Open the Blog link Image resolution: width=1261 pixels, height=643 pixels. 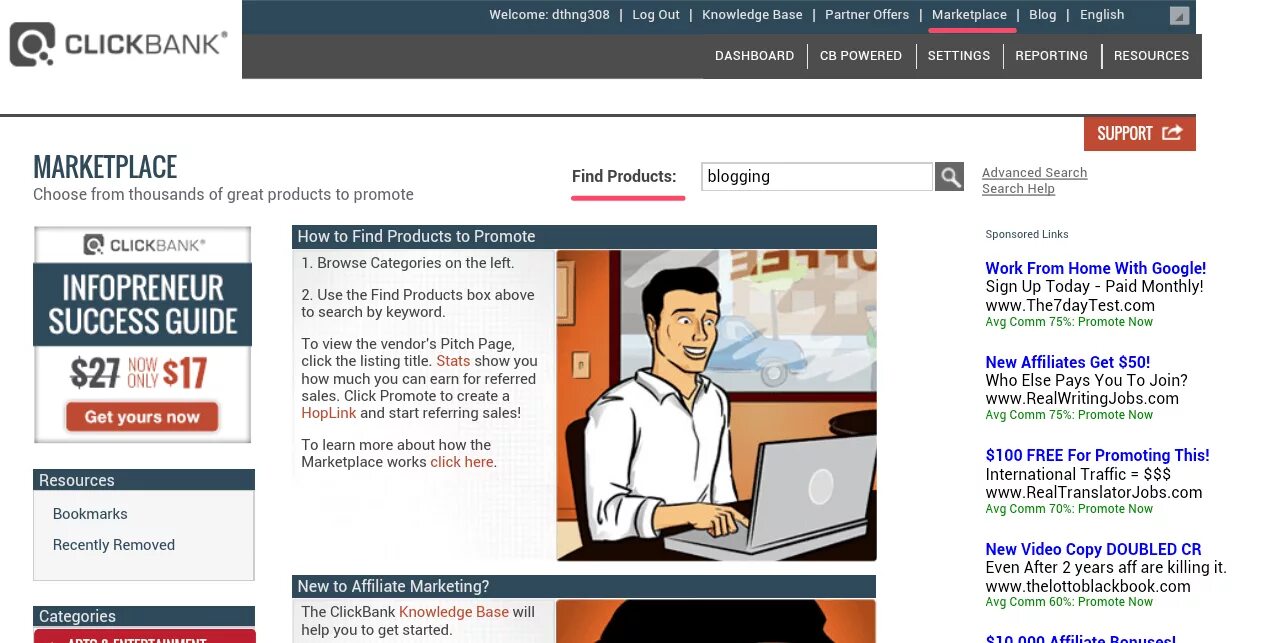(x=1042, y=15)
